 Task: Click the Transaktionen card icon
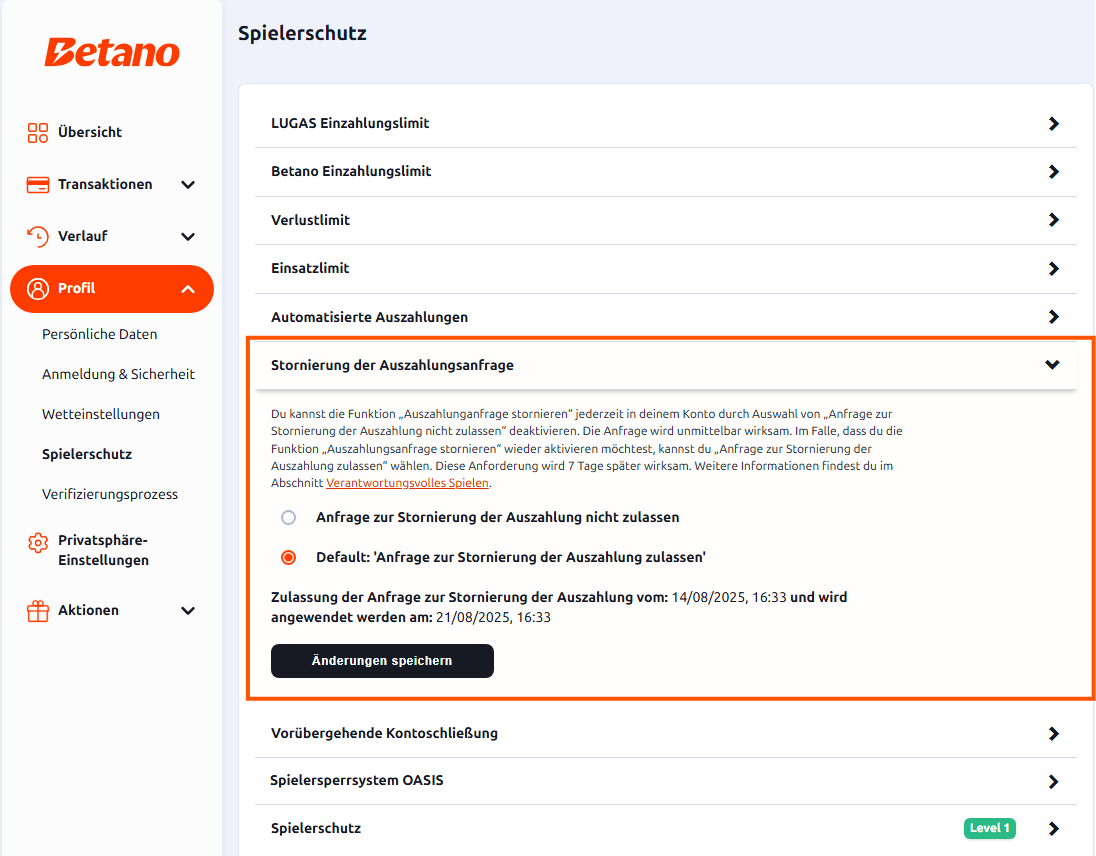[38, 184]
